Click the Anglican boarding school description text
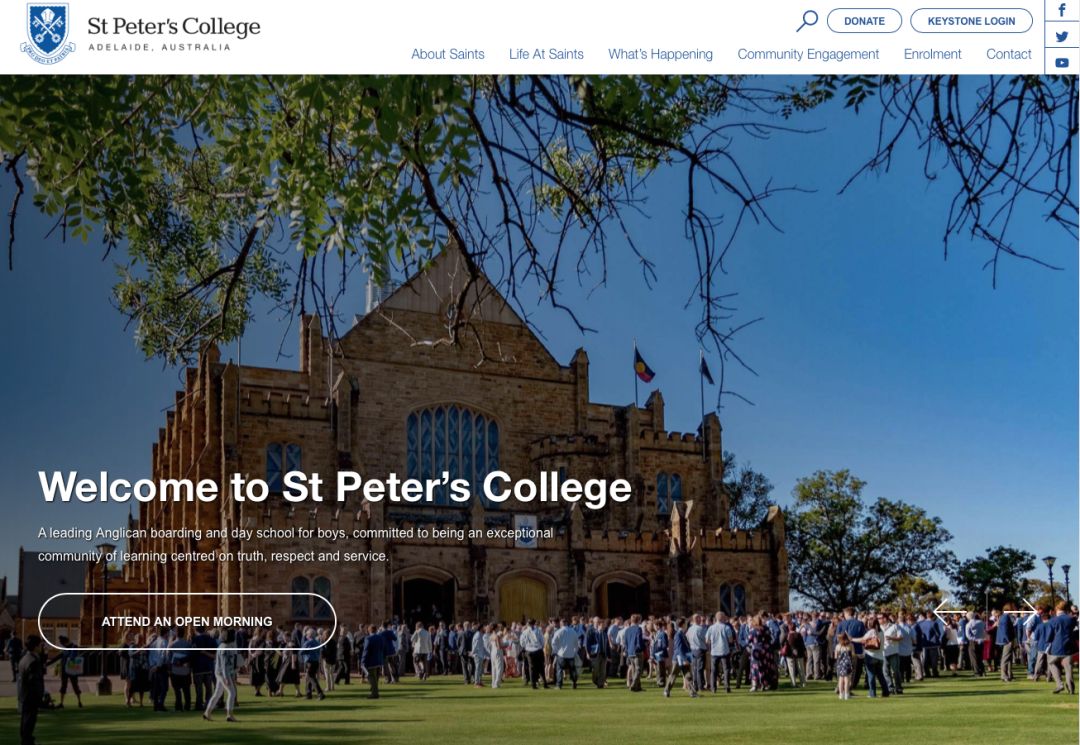 point(295,544)
